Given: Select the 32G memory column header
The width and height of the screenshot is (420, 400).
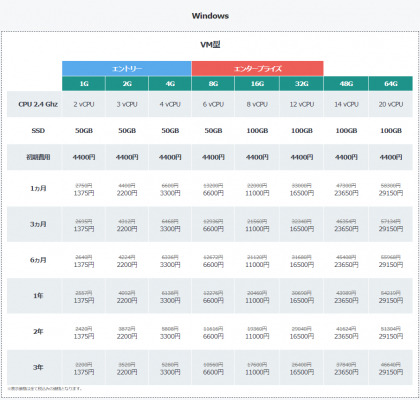Looking at the screenshot, I should point(302,84).
